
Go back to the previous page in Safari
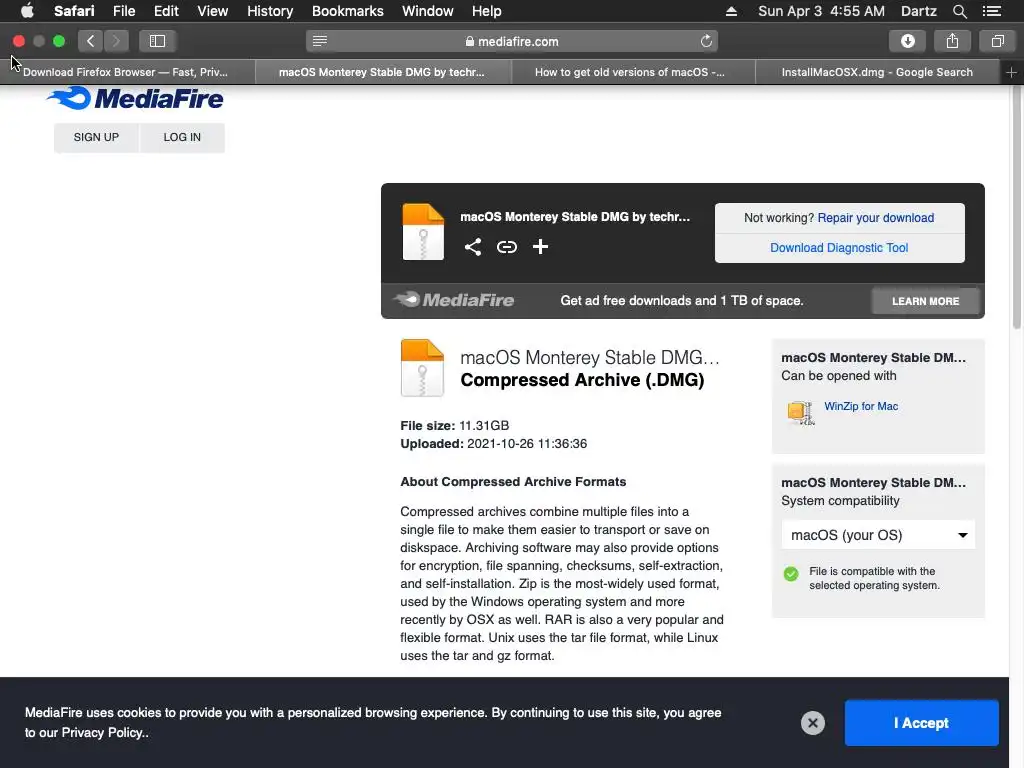[91, 41]
